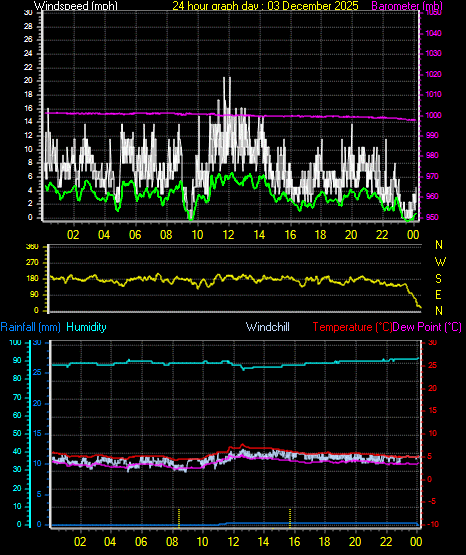Click hour label "00" under the windspeed chart

[x=413, y=235]
